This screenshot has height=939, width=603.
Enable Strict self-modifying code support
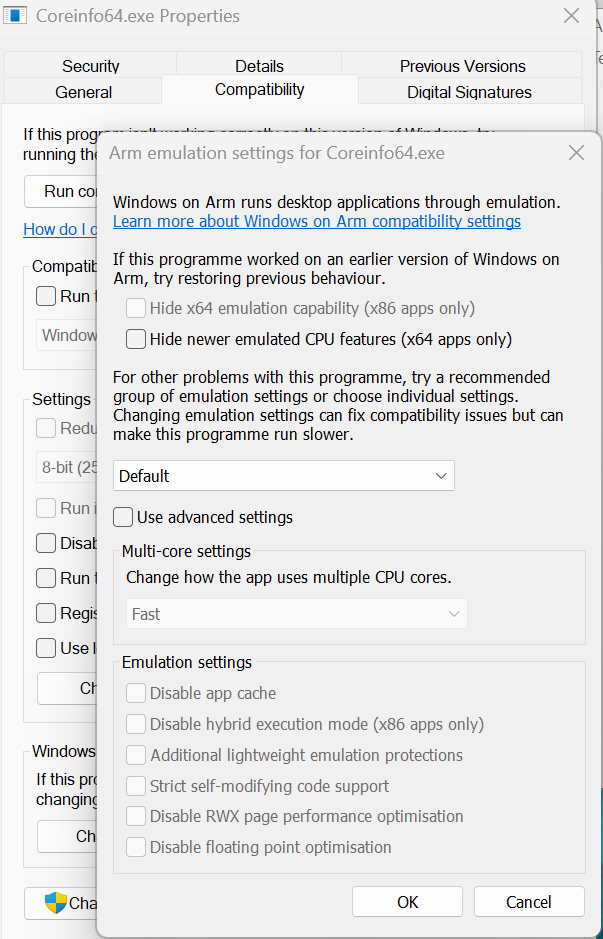[135, 785]
